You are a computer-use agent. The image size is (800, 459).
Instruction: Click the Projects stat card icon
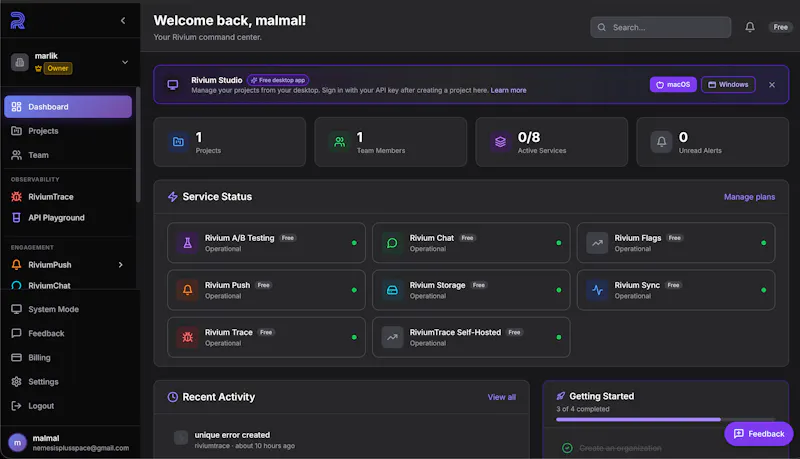click(178, 142)
